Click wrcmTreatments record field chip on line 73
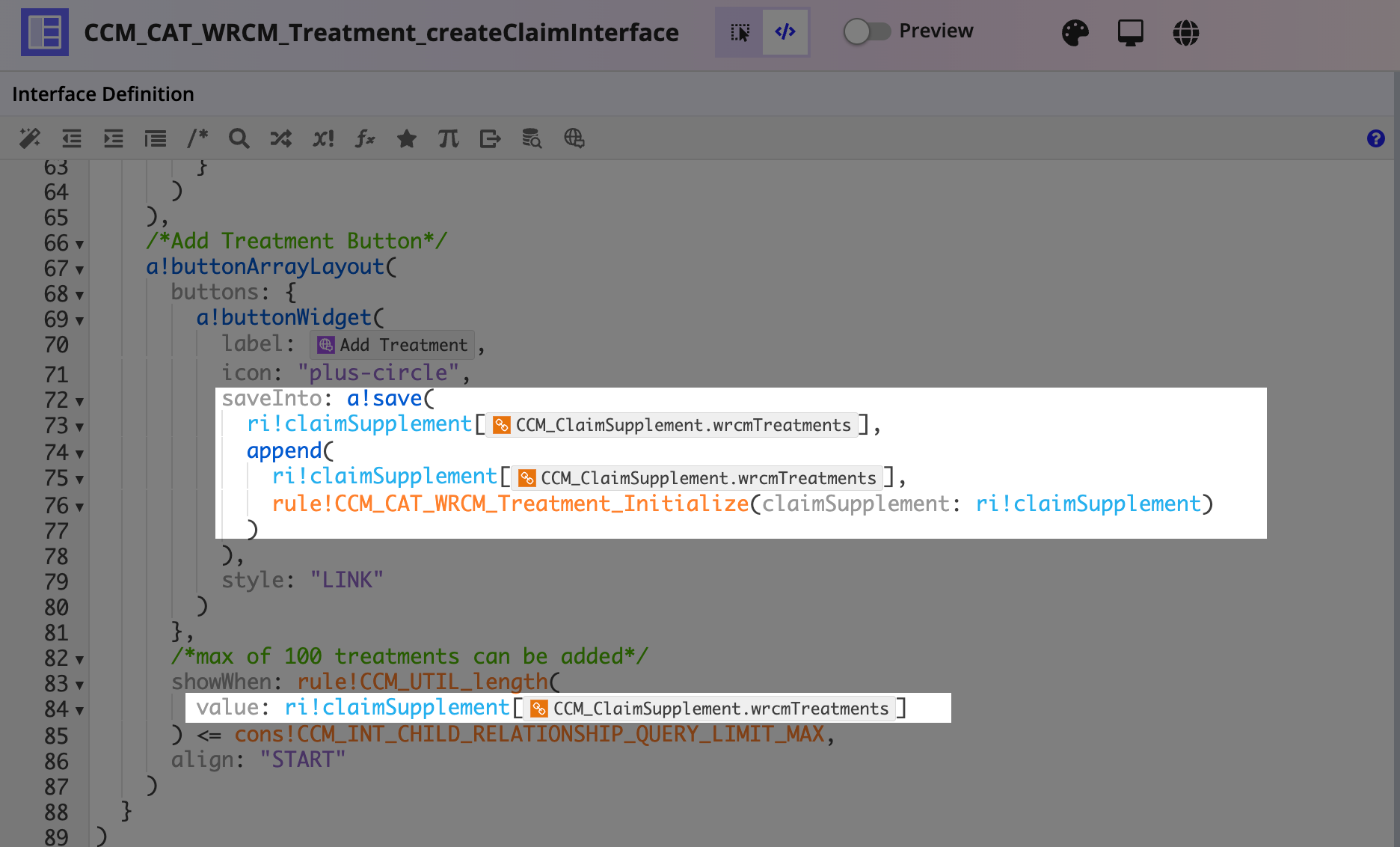The image size is (1400, 847). [x=672, y=425]
